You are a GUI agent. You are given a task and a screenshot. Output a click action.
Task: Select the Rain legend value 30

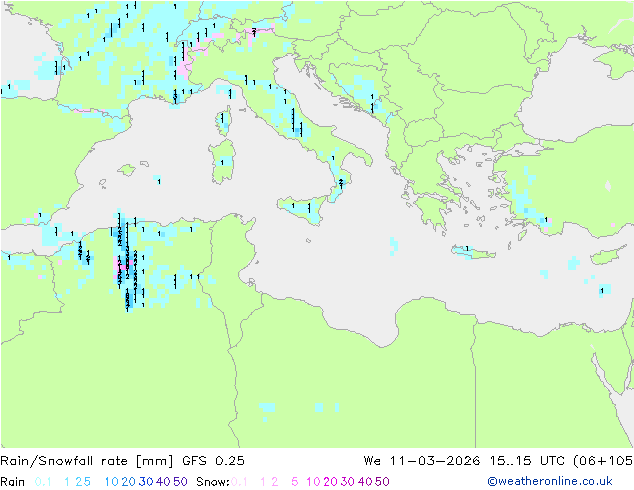point(146,482)
